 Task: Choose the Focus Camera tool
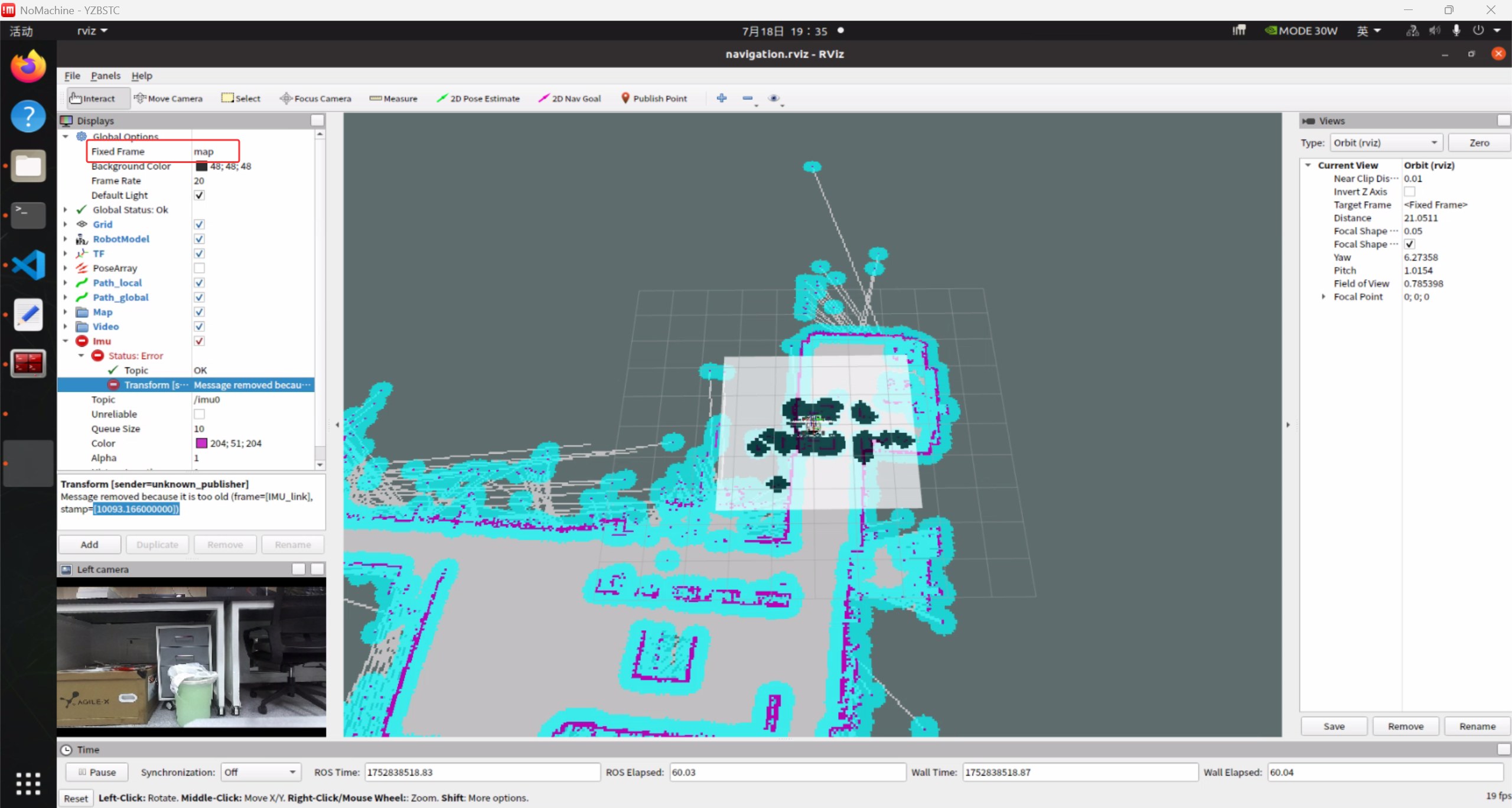[315, 99]
